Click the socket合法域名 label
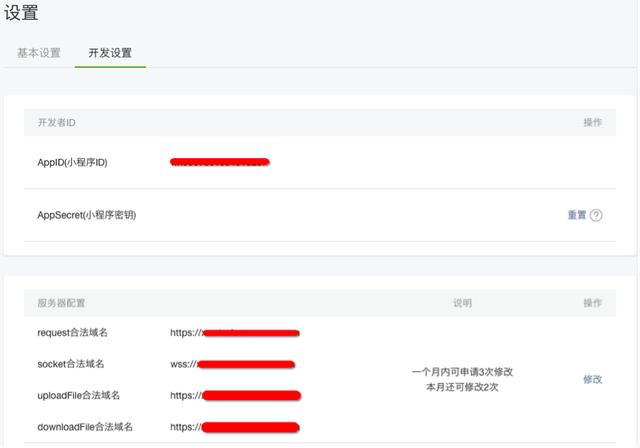This screenshot has width=640, height=448. [71, 364]
